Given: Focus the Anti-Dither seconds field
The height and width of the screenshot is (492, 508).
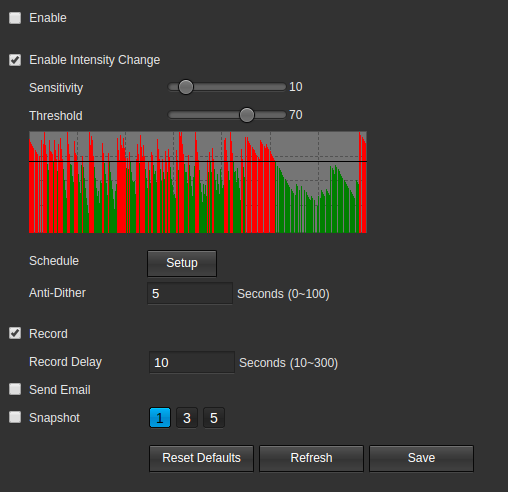Looking at the screenshot, I should point(190,294).
